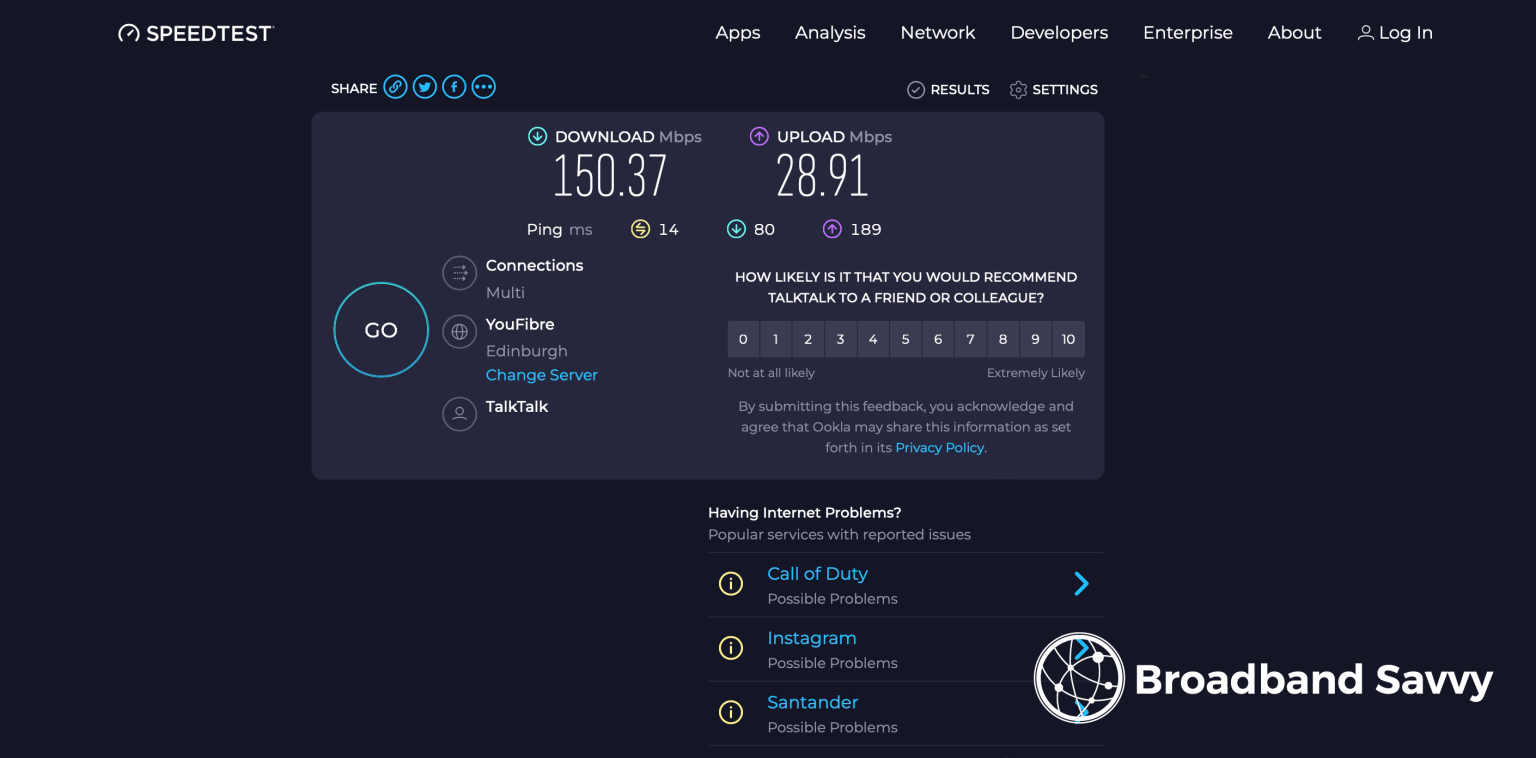The width and height of the screenshot is (1536, 758).
Task: View Results using the checkmark icon
Action: (916, 89)
